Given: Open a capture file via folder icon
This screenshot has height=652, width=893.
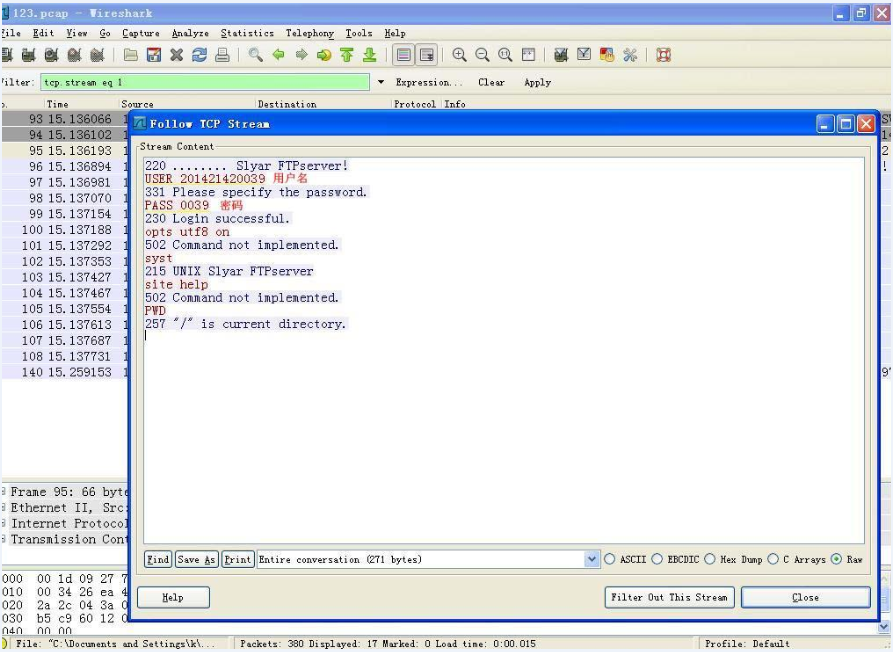Looking at the screenshot, I should click(x=131, y=55).
